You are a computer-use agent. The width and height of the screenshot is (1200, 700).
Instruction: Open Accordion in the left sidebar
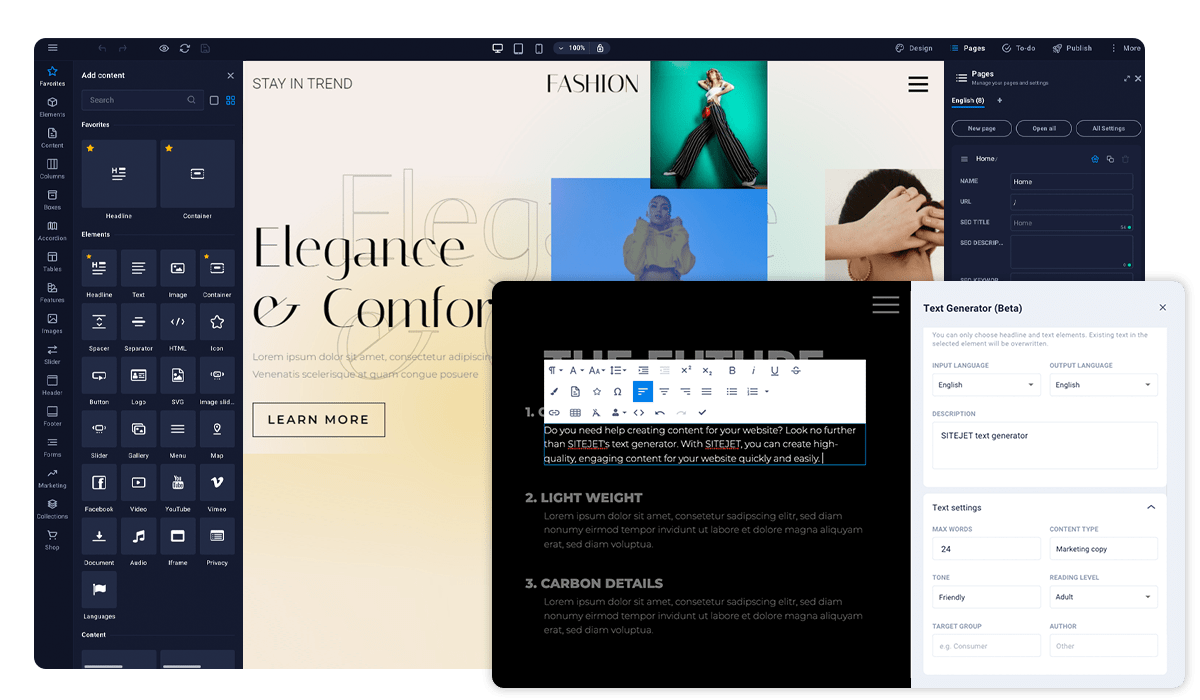tap(52, 231)
